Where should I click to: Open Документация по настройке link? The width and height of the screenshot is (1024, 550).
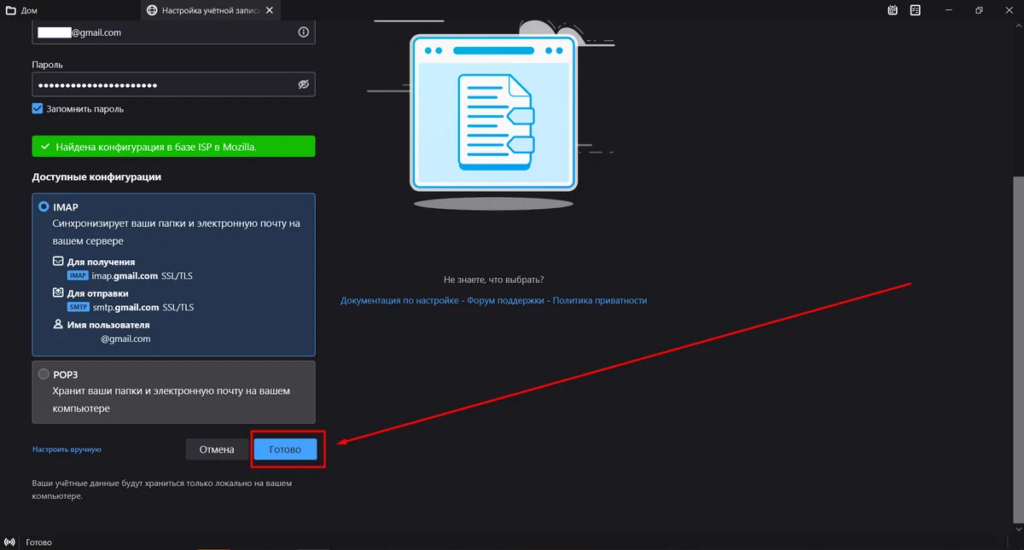pyautogui.click(x=399, y=300)
